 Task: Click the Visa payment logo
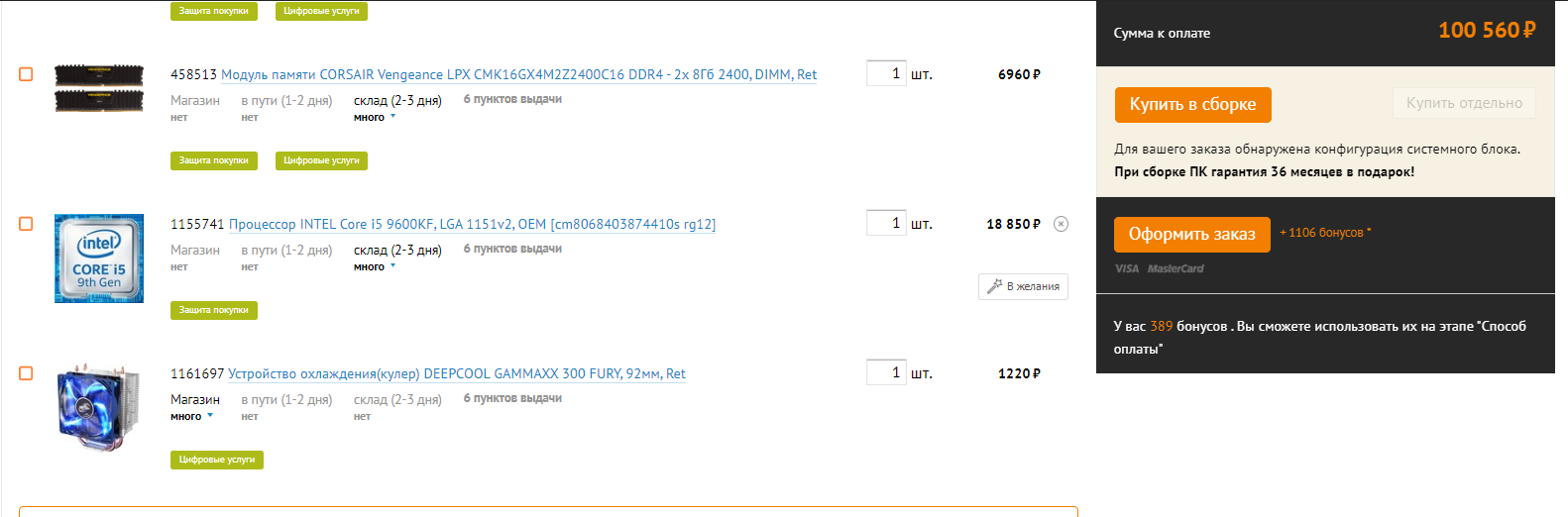pyautogui.click(x=1127, y=268)
